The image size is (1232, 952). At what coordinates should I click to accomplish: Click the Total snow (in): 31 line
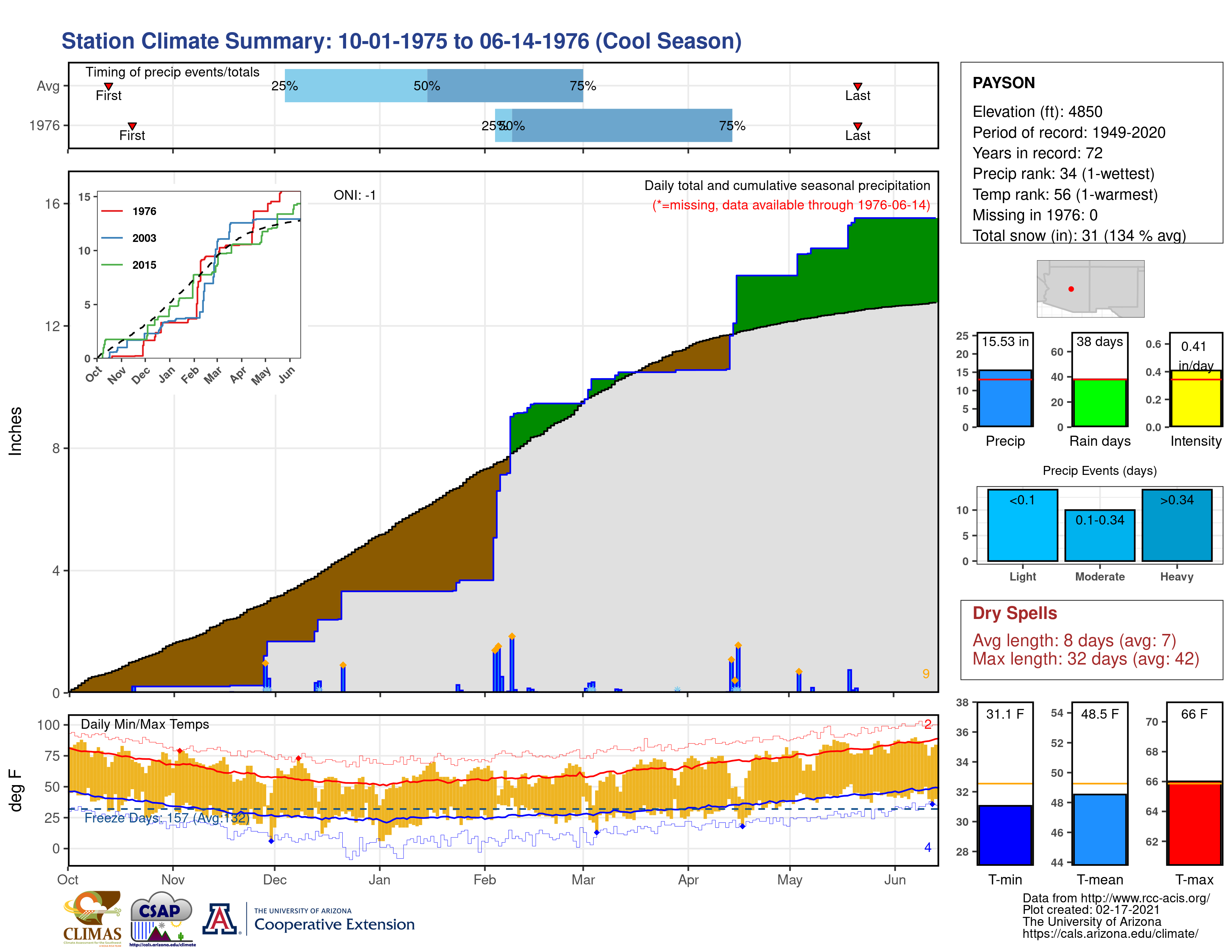(x=1079, y=235)
